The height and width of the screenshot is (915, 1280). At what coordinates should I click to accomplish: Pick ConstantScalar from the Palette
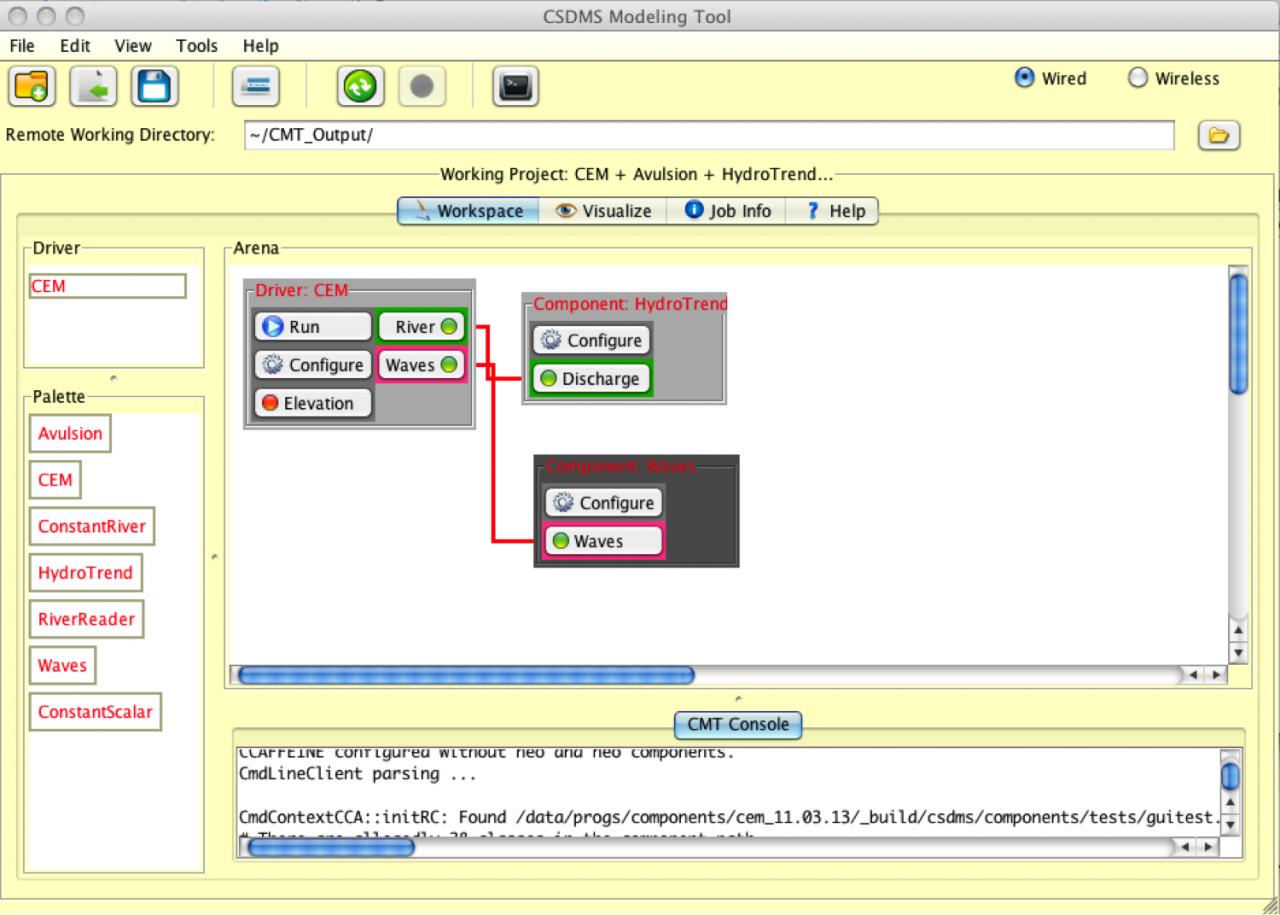[95, 712]
